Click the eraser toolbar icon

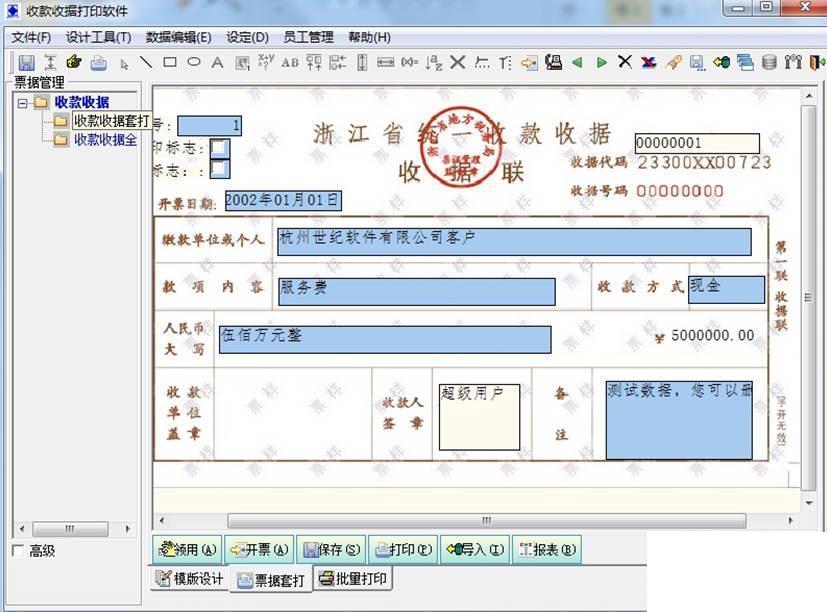(673, 62)
